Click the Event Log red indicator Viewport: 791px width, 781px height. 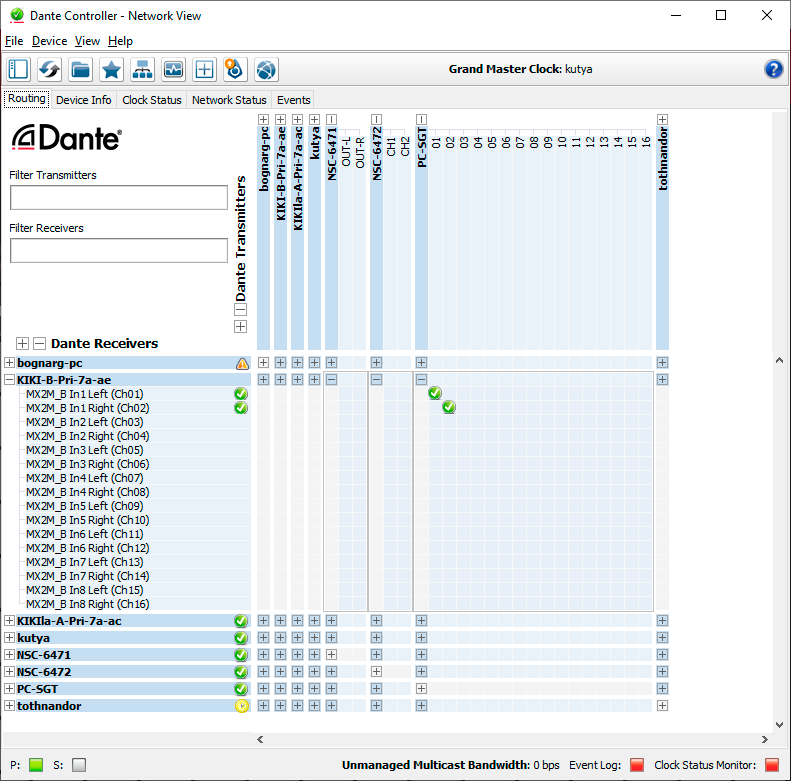(x=637, y=765)
